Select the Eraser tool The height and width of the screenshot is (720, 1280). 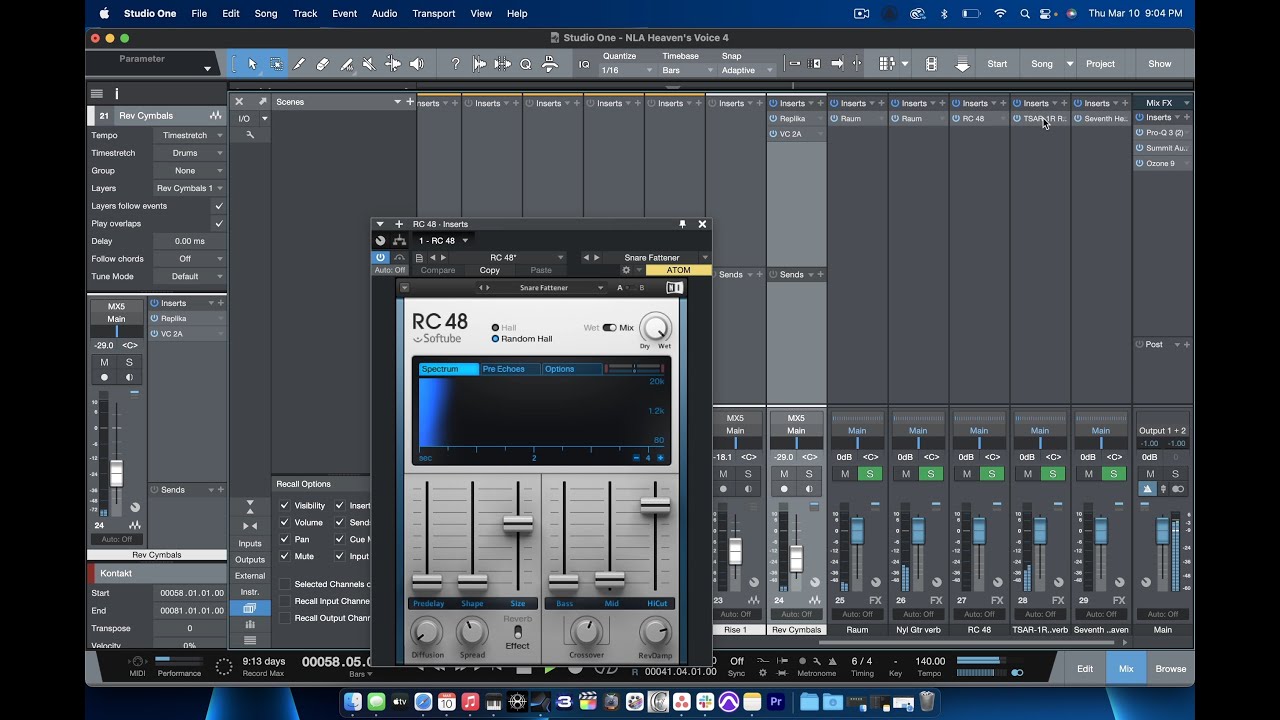(322, 64)
